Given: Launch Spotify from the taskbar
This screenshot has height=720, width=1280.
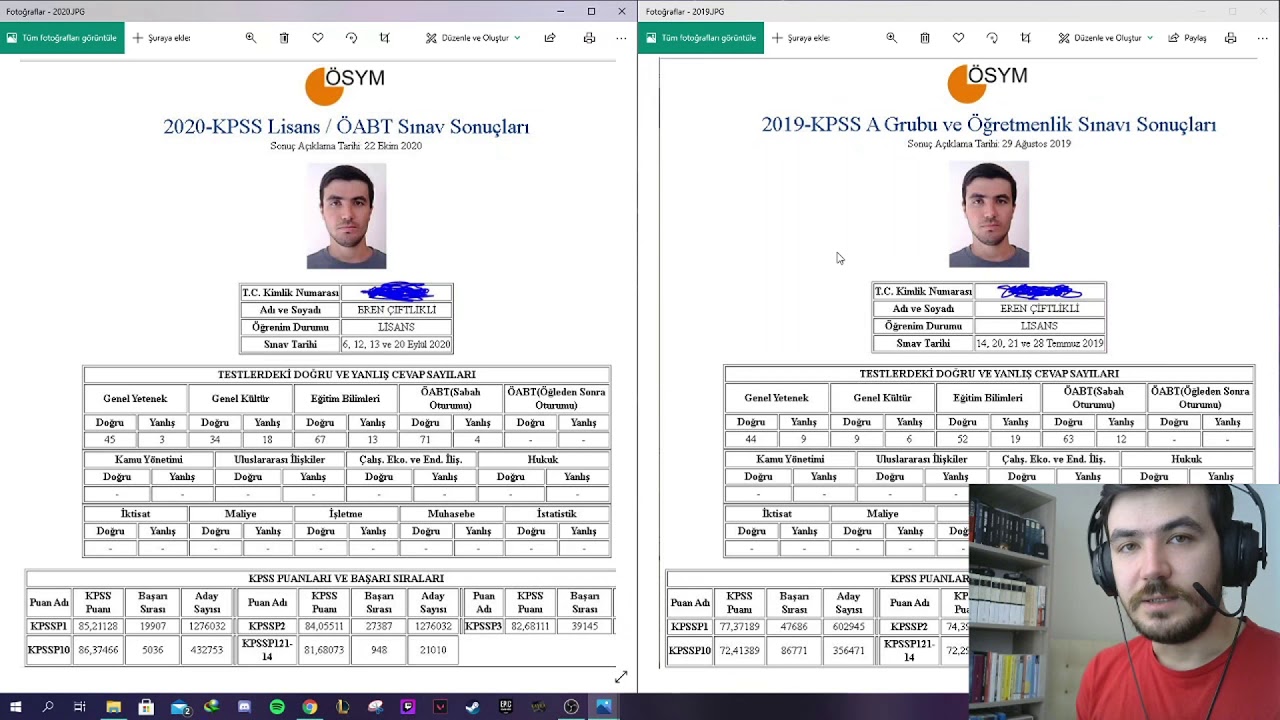Looking at the screenshot, I should (277, 707).
